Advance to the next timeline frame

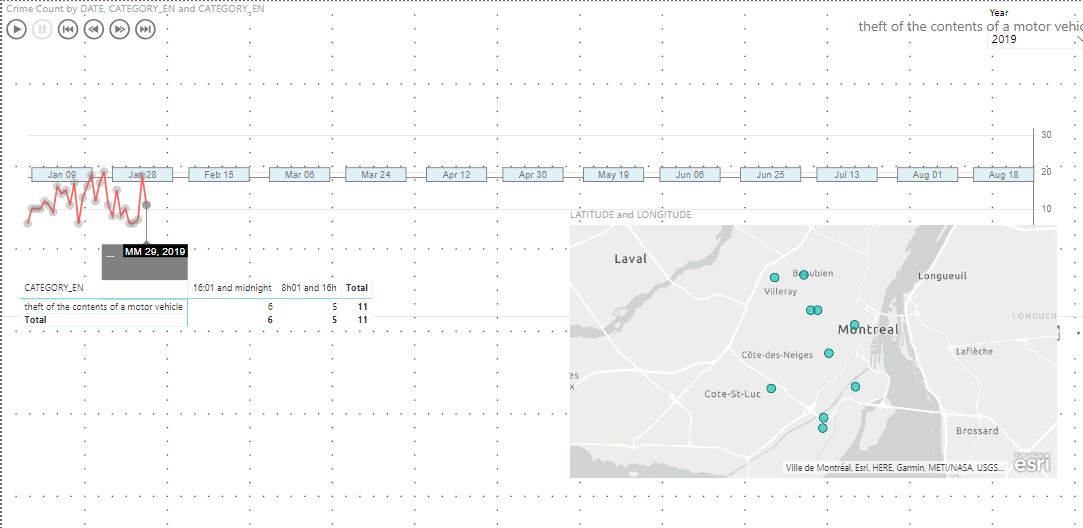[119, 29]
